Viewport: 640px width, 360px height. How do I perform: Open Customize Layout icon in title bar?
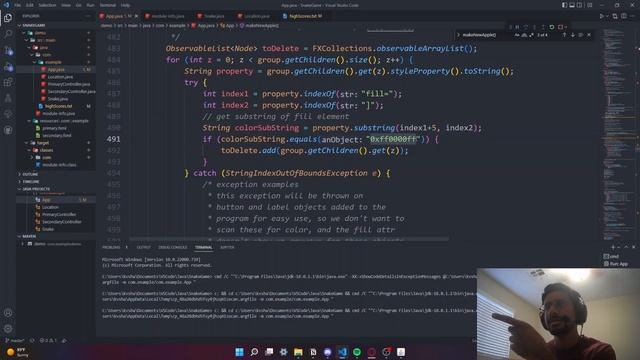[590, 5]
